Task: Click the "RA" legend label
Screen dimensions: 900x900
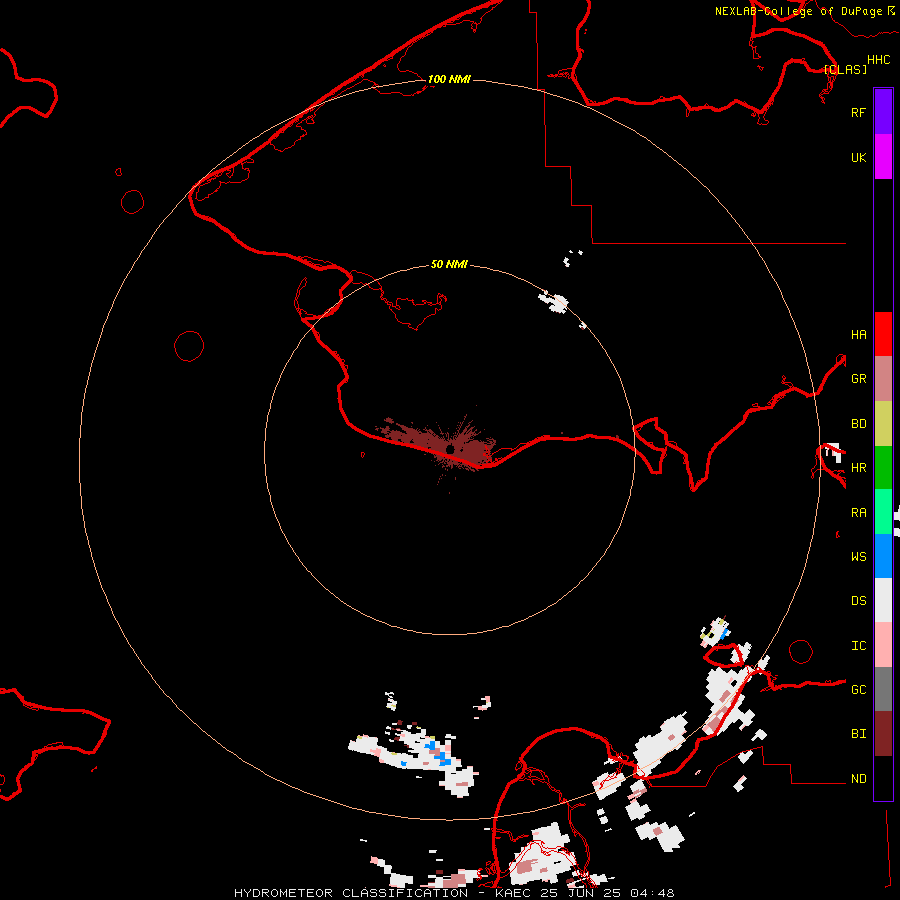Action: pyautogui.click(x=858, y=513)
